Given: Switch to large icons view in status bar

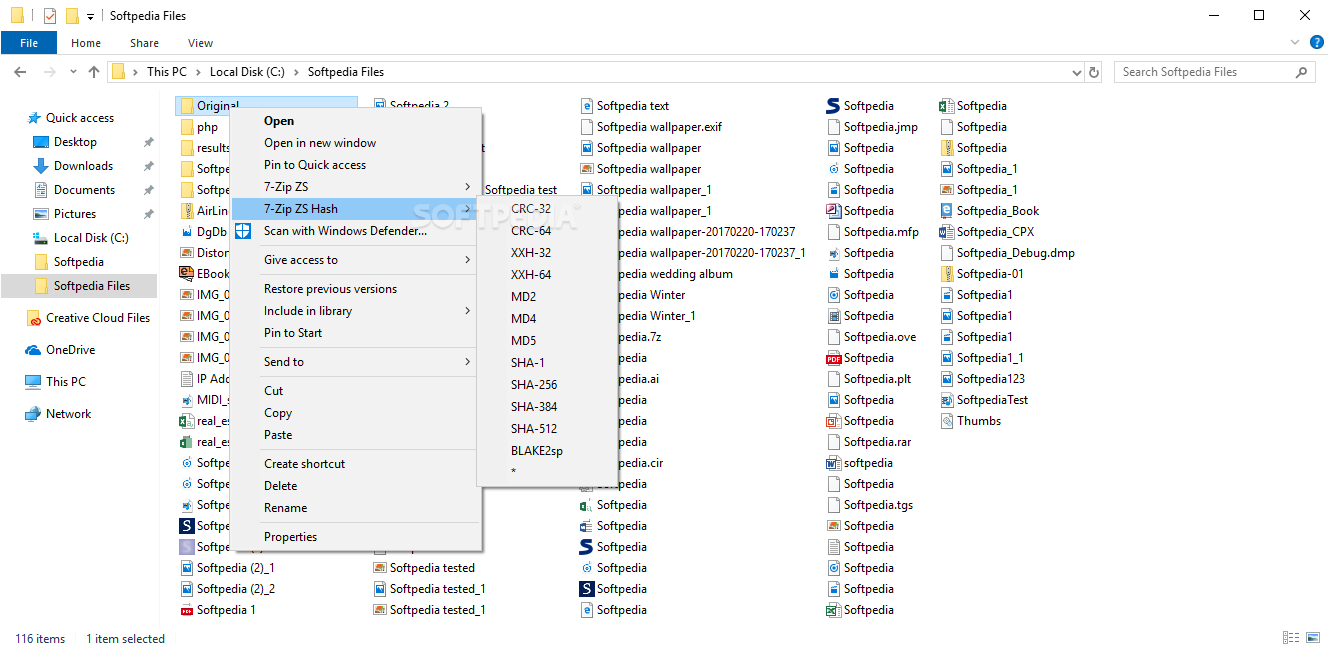Looking at the screenshot, I should pyautogui.click(x=1312, y=638).
